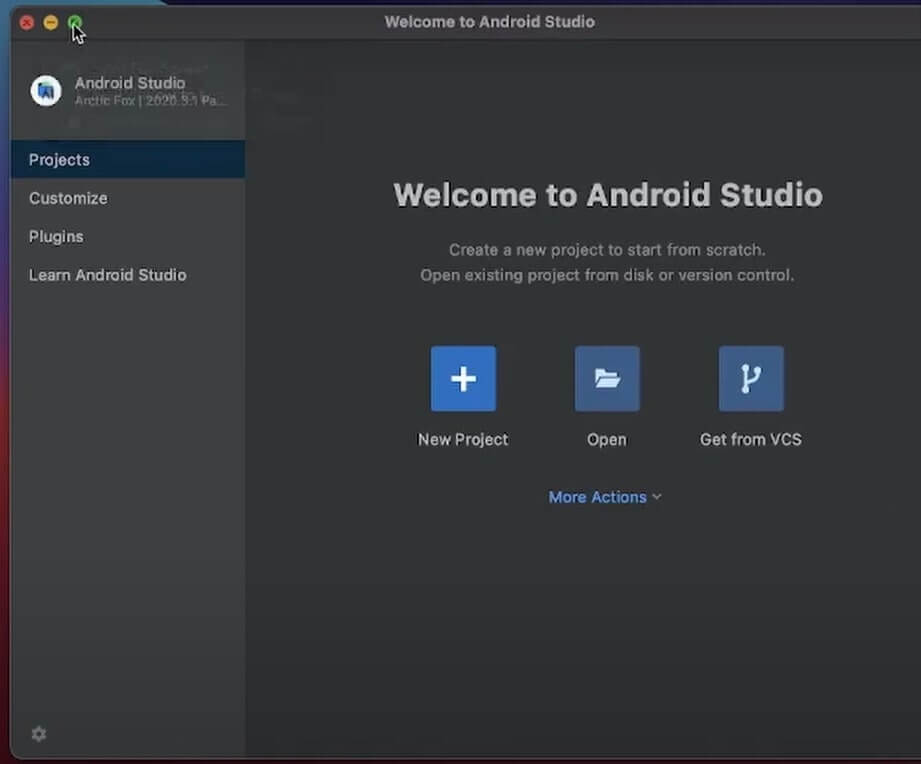The height and width of the screenshot is (764, 921).
Task: Click the Open folder icon
Action: click(x=607, y=379)
